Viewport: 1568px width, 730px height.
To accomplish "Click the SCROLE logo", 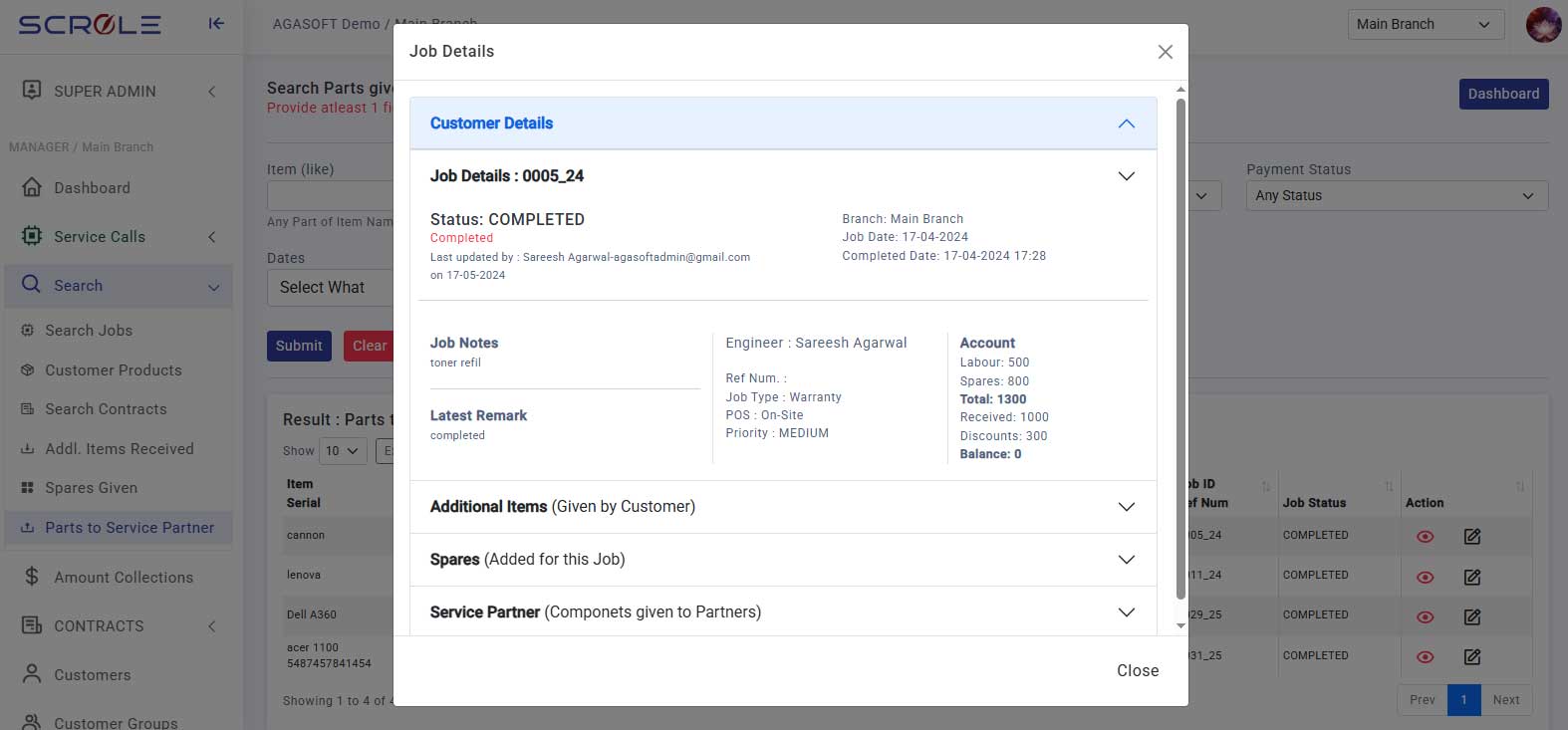I will (x=90, y=25).
